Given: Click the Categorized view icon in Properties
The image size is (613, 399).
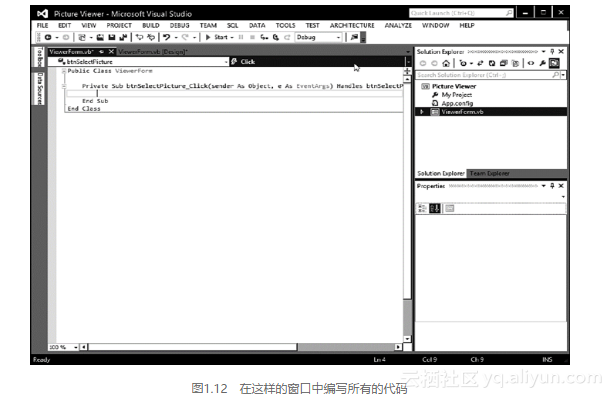Looking at the screenshot, I should point(422,208).
